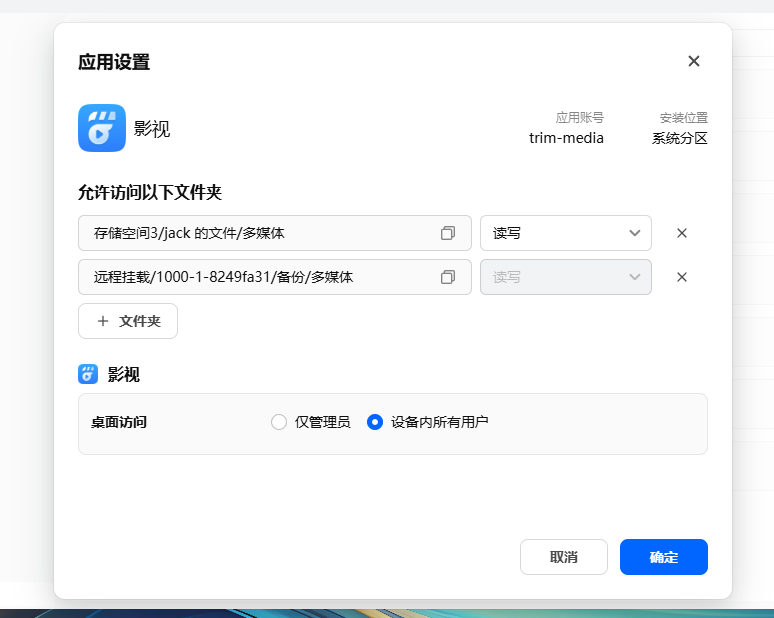Copy path of 远程挂载 多媒体 folder
This screenshot has height=618, width=774.
pos(448,277)
